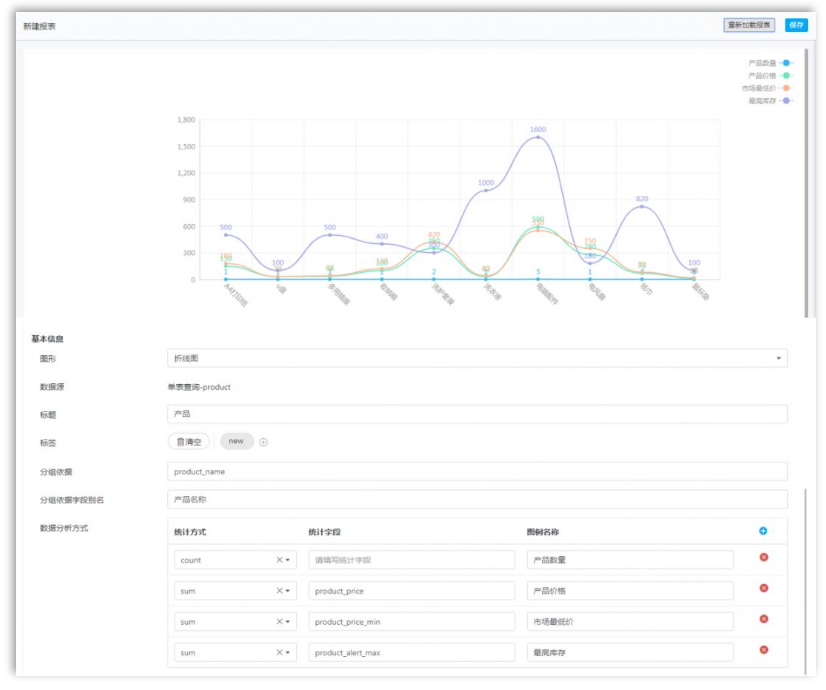Toggle the 产品数量 legend series
This screenshot has width=826, height=690.
click(770, 63)
